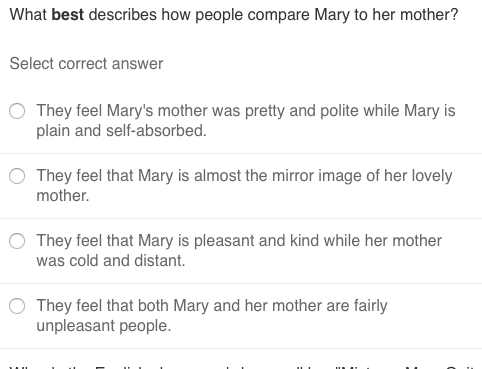Click "unpleasant people." line of fourth answer
Image resolution: width=482 pixels, height=369 pixels.
(x=104, y=326)
